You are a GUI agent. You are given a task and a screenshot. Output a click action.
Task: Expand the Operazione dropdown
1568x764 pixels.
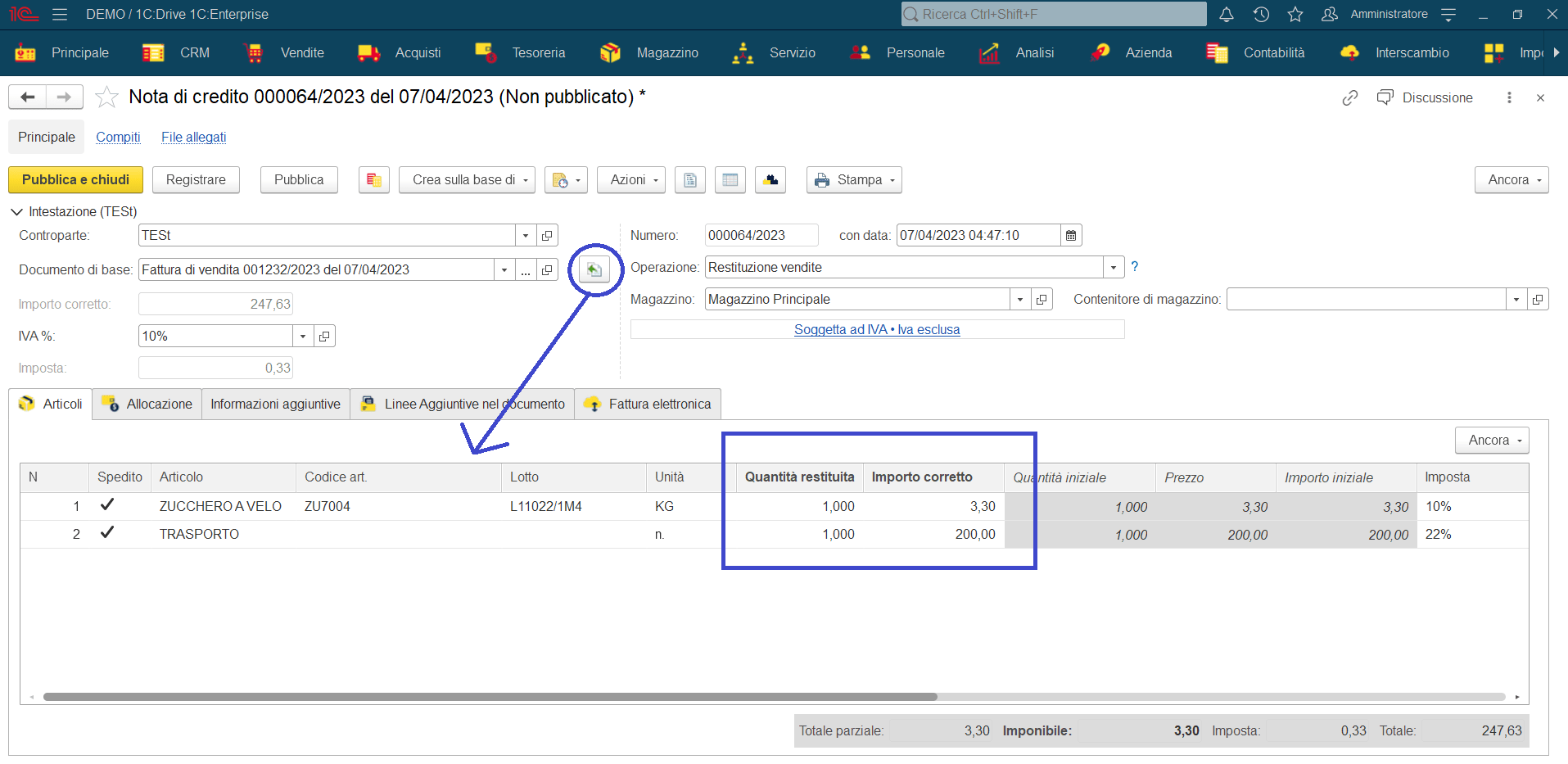coord(1114,268)
